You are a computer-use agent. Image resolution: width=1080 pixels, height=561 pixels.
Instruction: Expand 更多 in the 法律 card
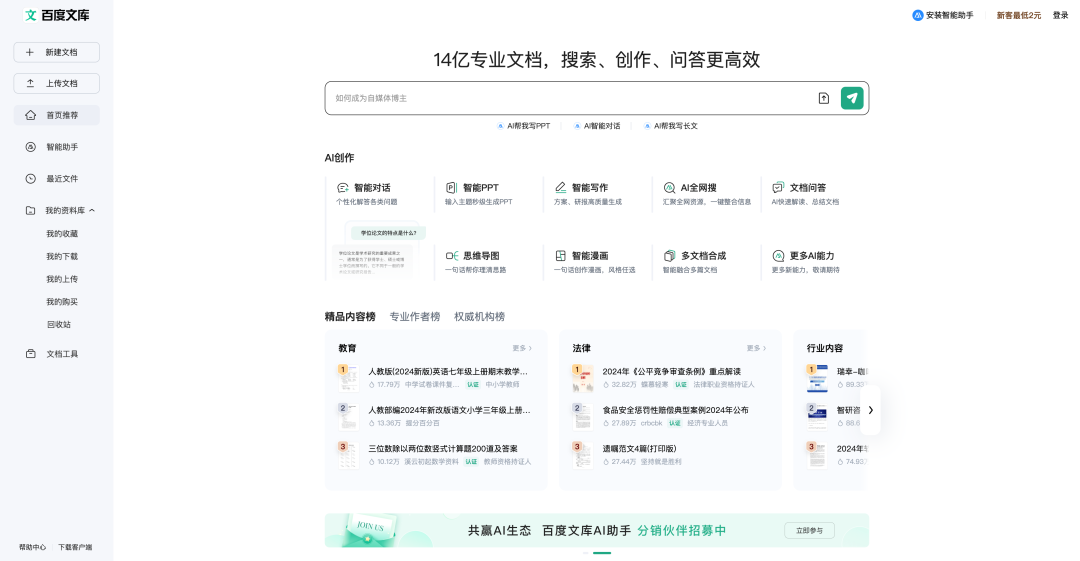[x=756, y=348]
